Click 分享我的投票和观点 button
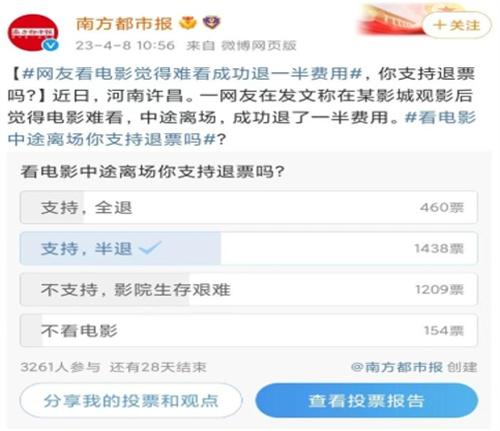The width and height of the screenshot is (500, 431). tap(131, 400)
